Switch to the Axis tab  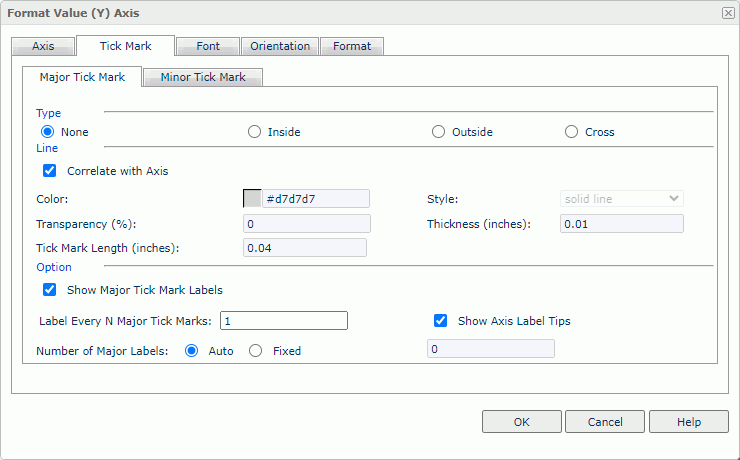click(43, 46)
